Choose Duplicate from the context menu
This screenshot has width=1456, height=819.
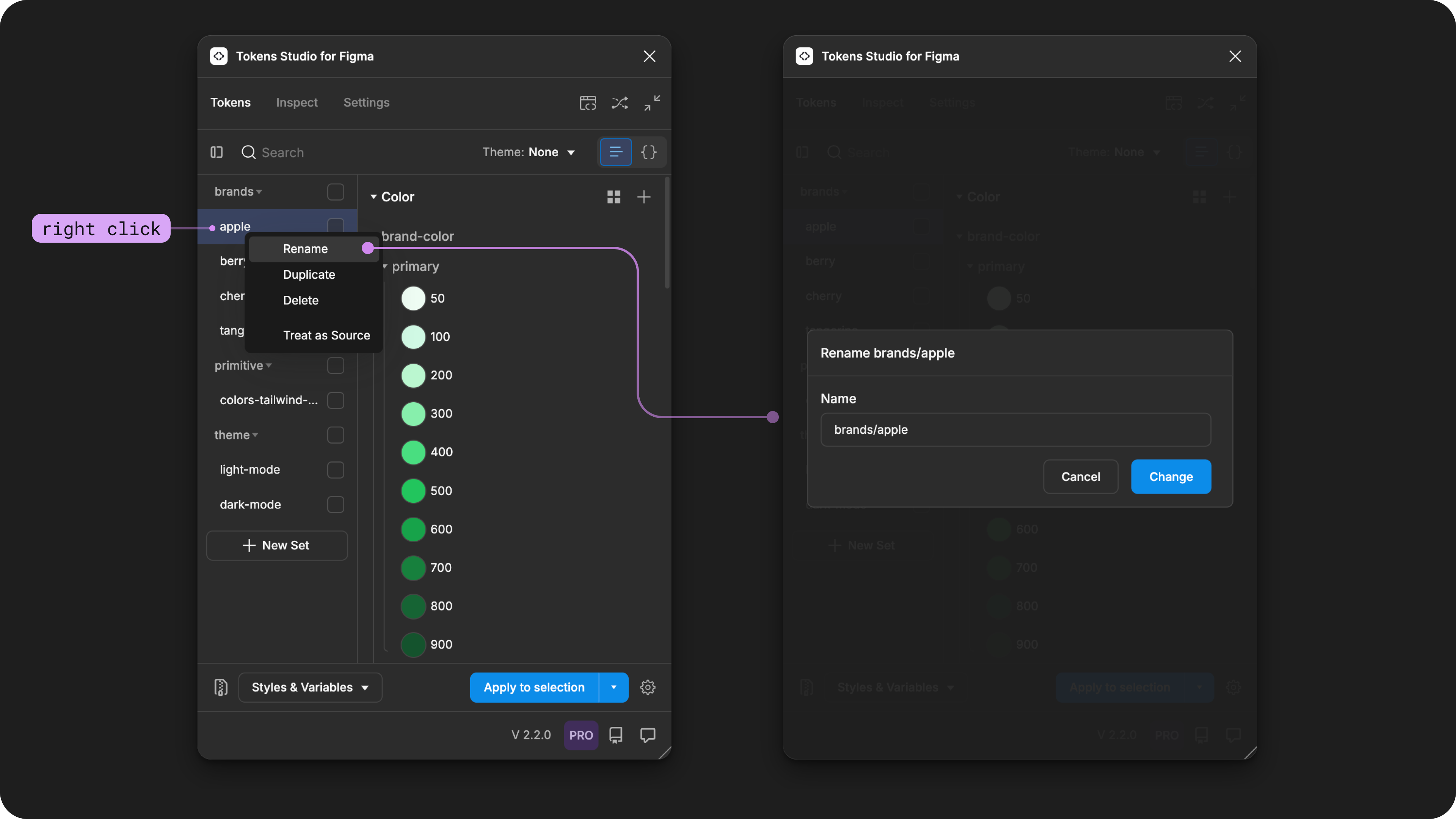coord(309,274)
